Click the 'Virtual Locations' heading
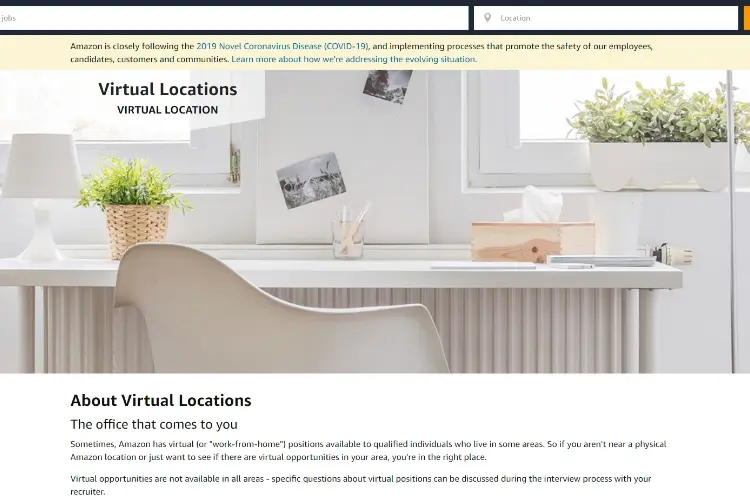 (x=167, y=89)
